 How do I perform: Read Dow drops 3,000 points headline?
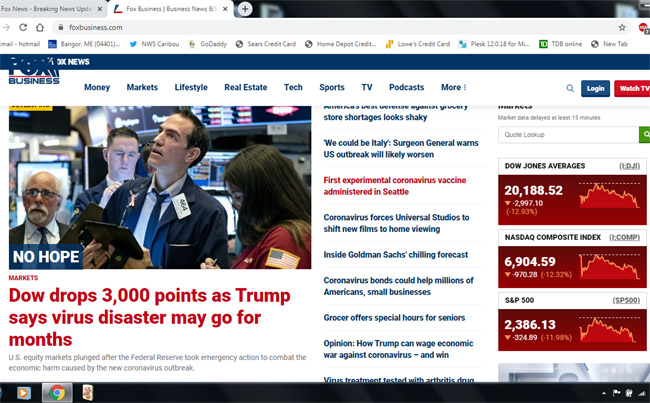(150, 318)
